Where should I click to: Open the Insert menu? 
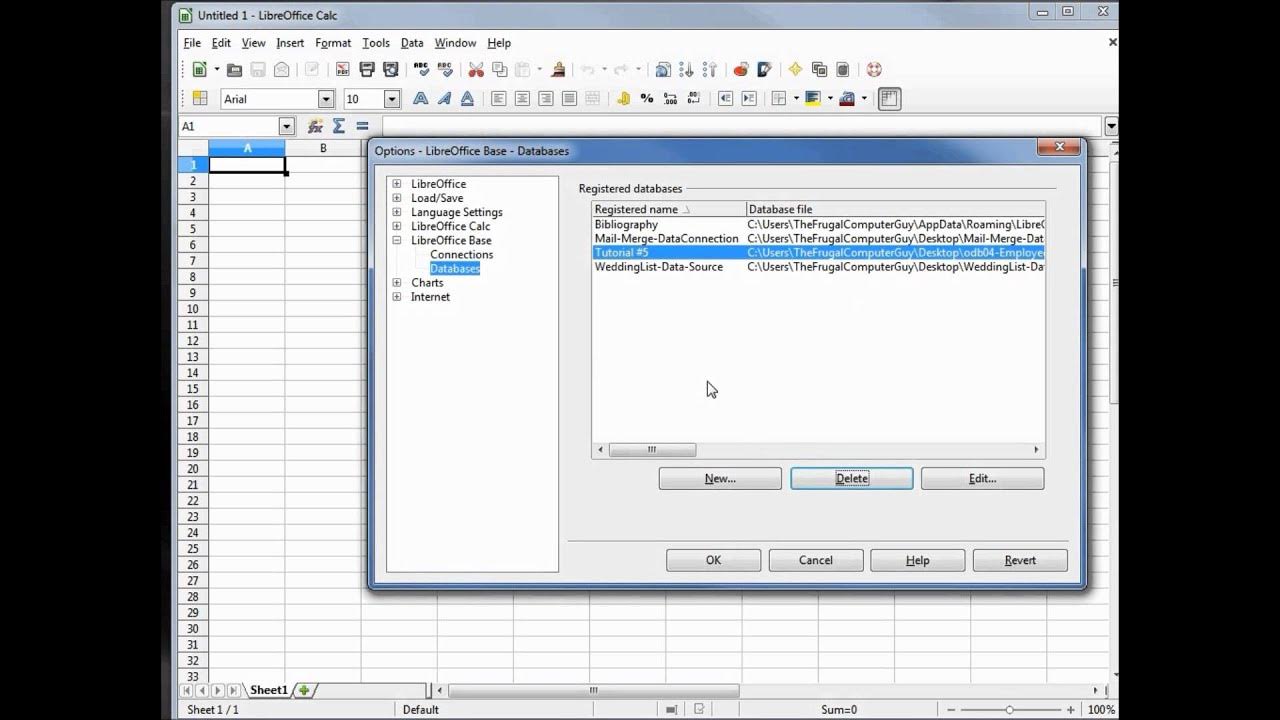coord(290,43)
